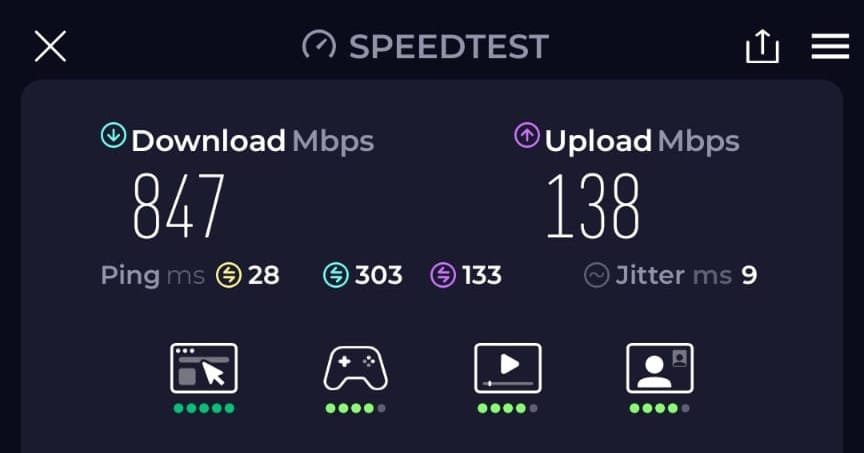Image resolution: width=864 pixels, height=453 pixels.
Task: Open the hamburger menu
Action: (830, 46)
